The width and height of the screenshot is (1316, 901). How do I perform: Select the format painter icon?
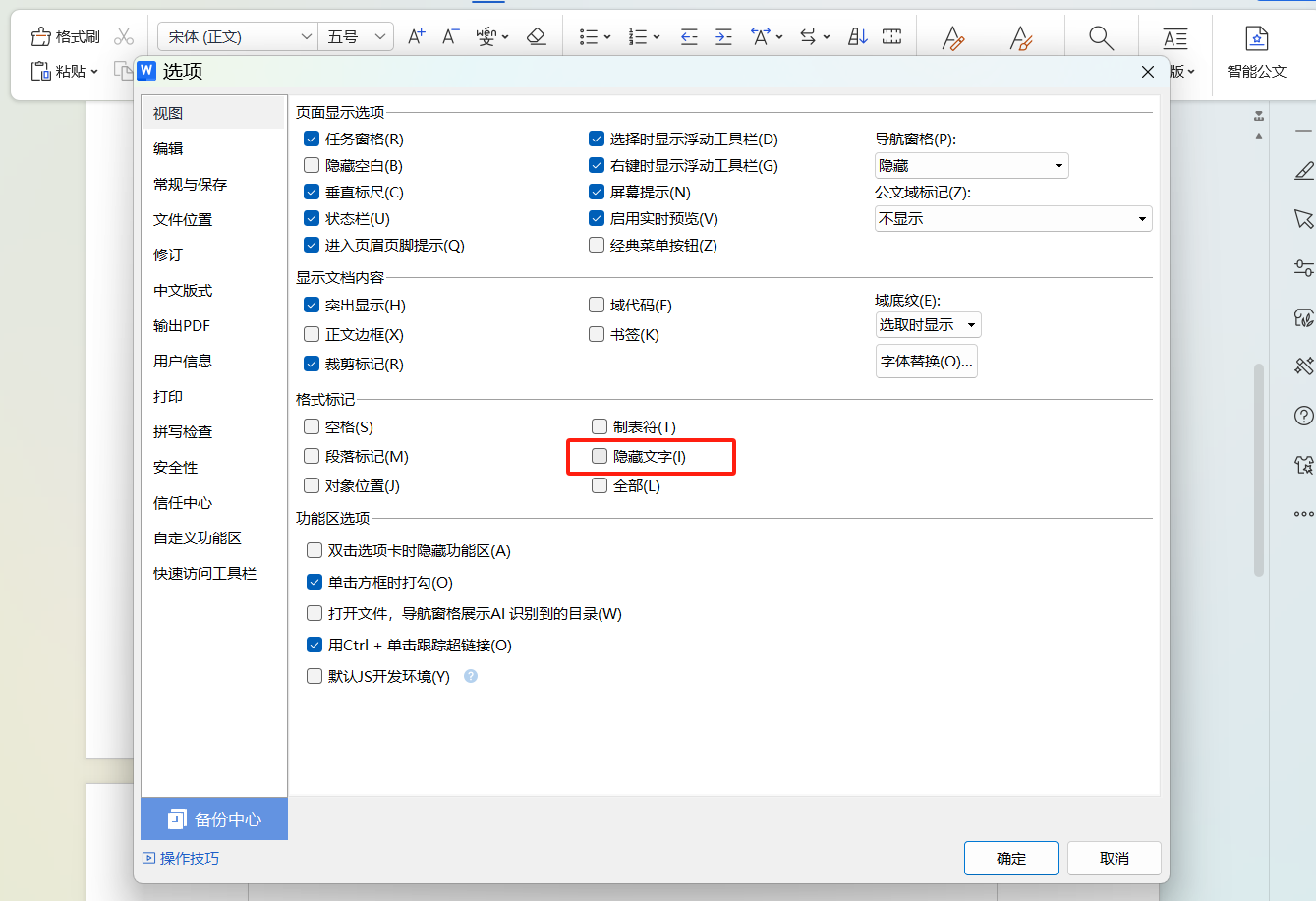pyautogui.click(x=39, y=36)
